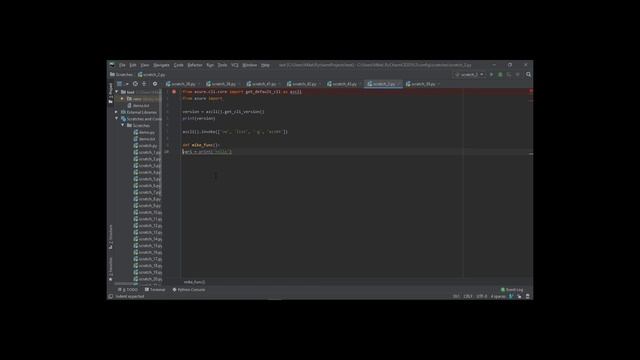Open the Code menu

click(178, 65)
